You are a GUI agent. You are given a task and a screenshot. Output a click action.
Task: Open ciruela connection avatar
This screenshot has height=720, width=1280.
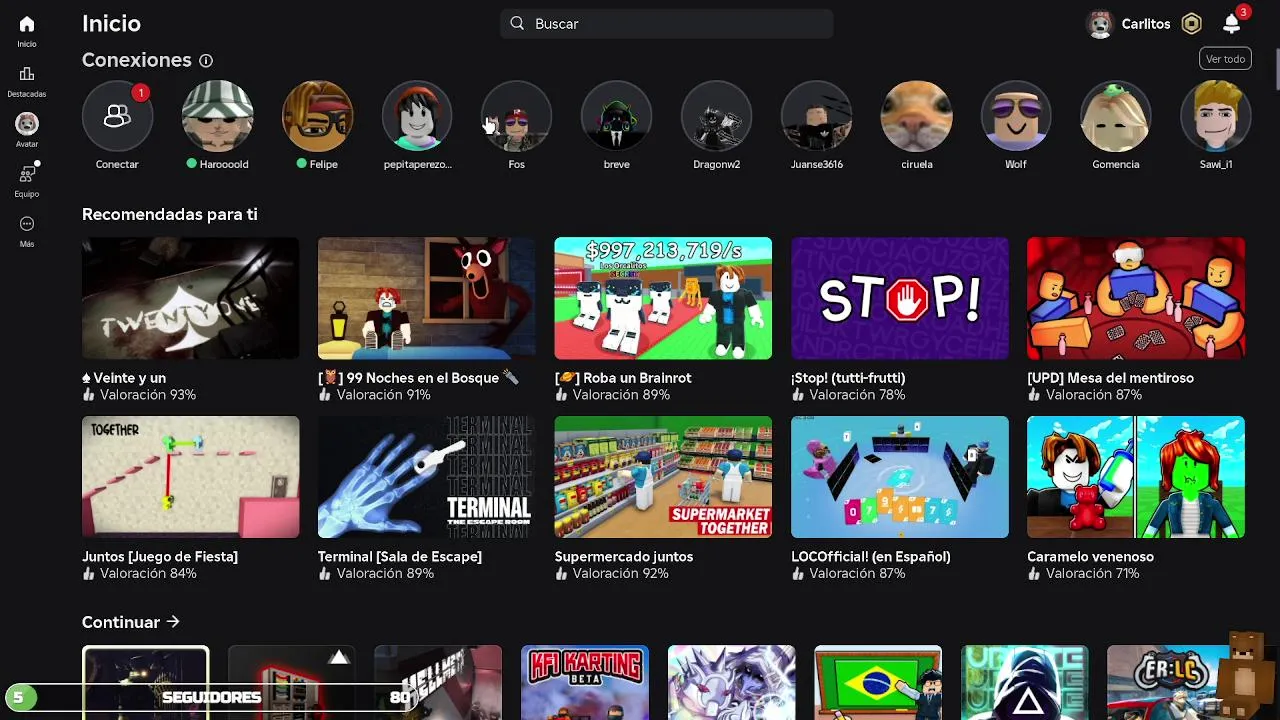coord(917,116)
